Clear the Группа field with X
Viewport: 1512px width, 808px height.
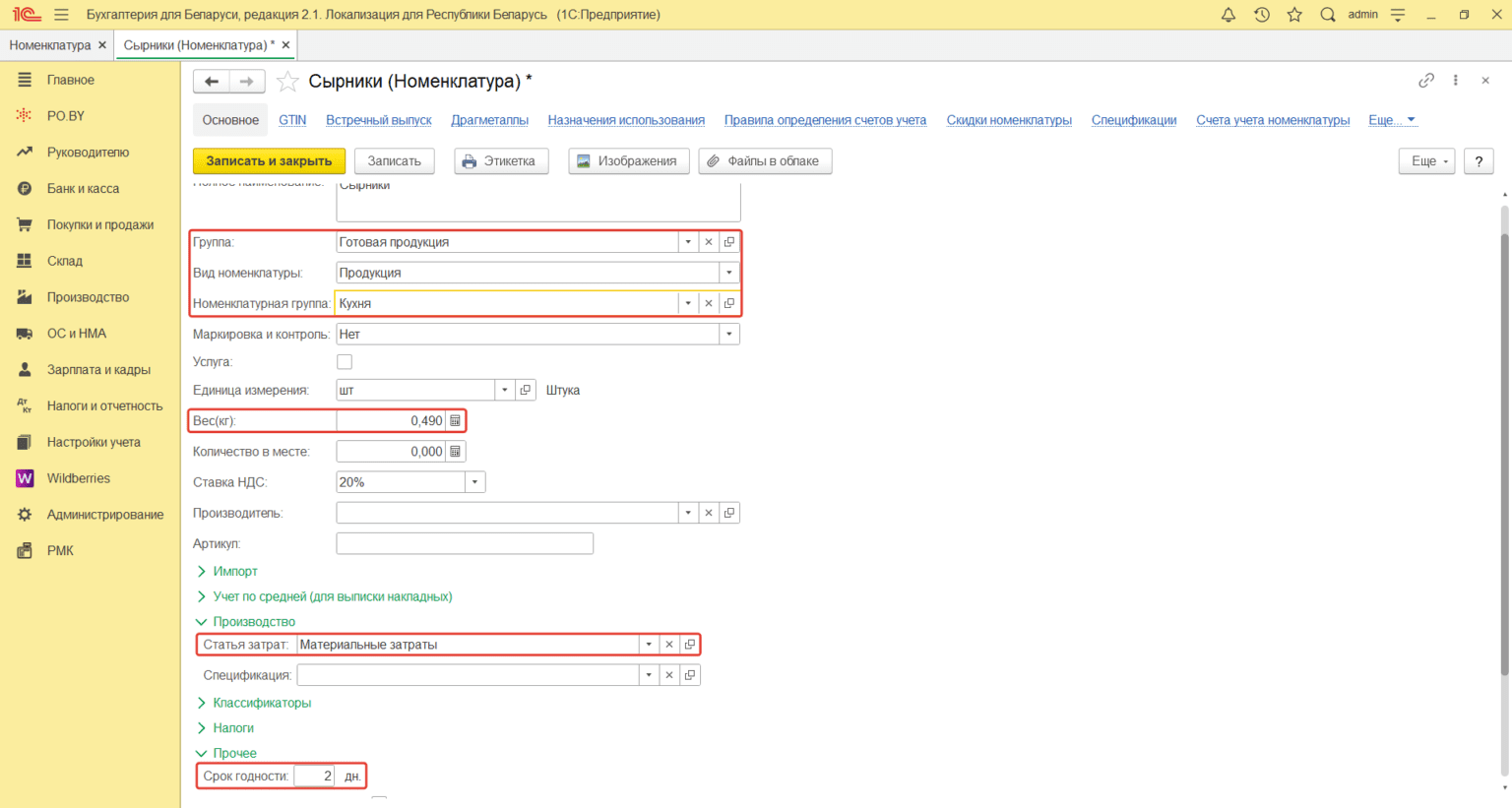[x=709, y=242]
